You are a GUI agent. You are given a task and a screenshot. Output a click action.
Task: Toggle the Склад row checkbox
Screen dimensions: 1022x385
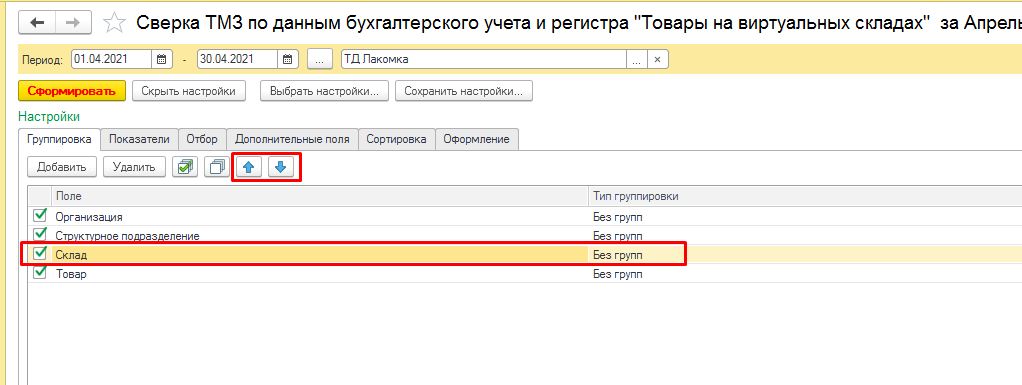40,252
